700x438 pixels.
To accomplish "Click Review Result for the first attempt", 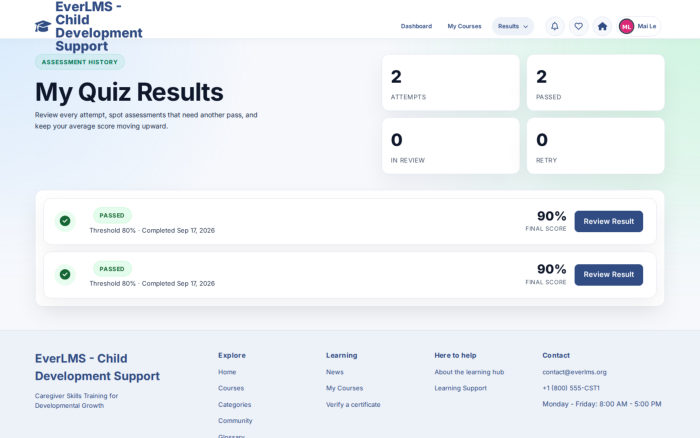I will pyautogui.click(x=608, y=221).
